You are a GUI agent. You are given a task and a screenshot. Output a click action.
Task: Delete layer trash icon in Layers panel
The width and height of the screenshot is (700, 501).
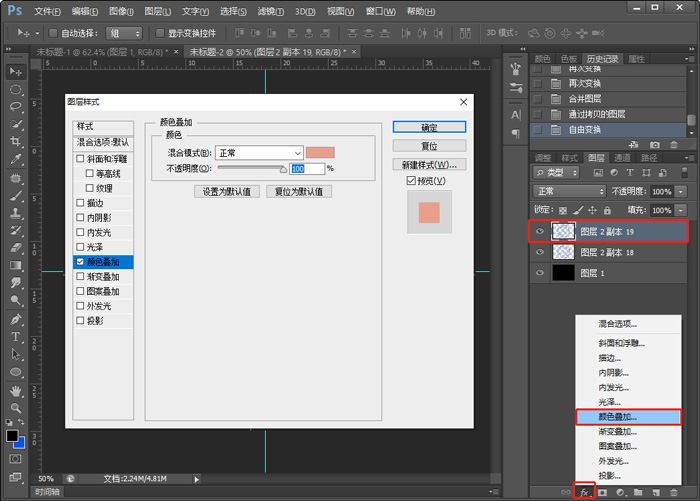[674, 493]
